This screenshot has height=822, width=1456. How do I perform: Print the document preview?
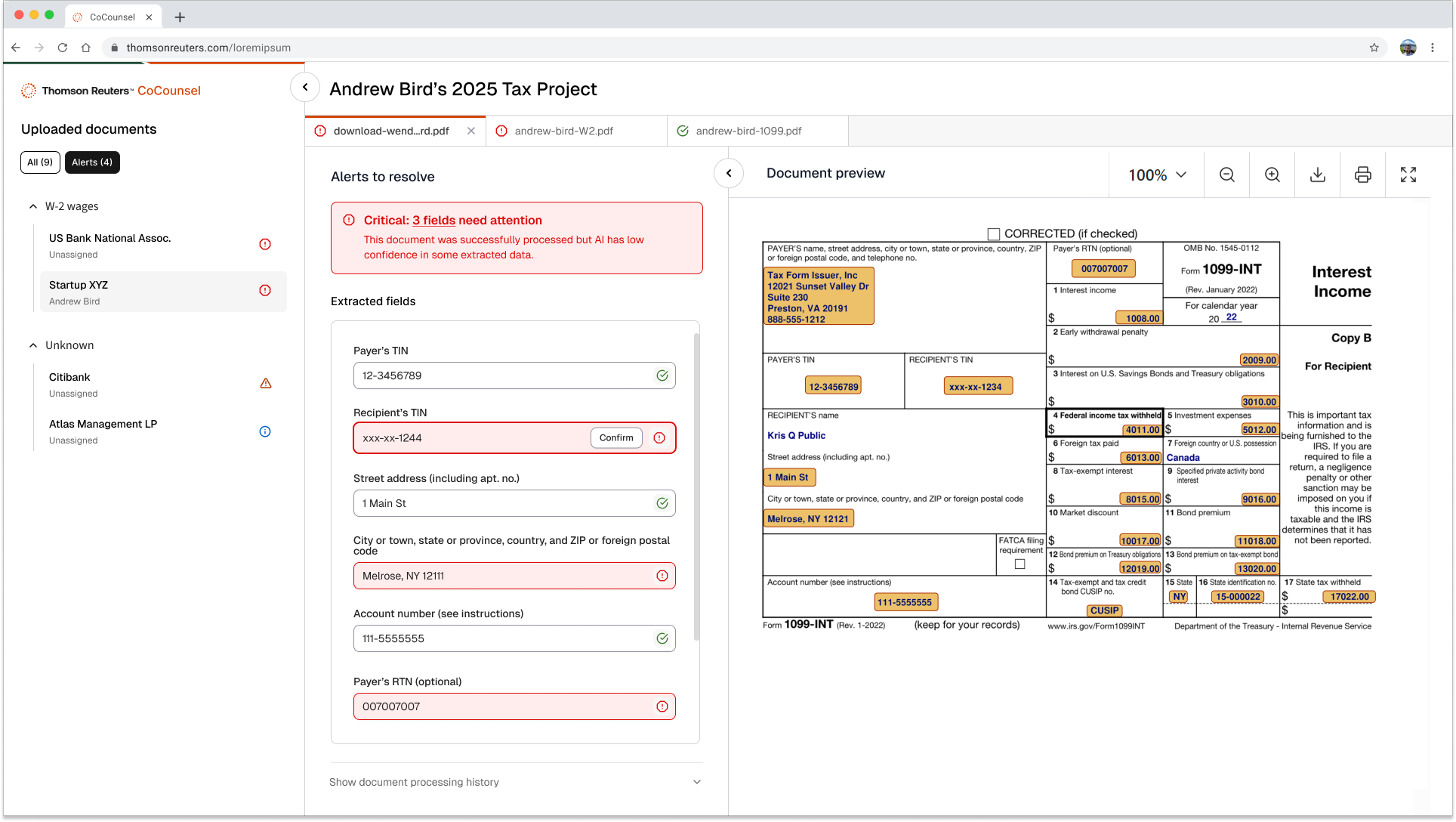(x=1363, y=175)
